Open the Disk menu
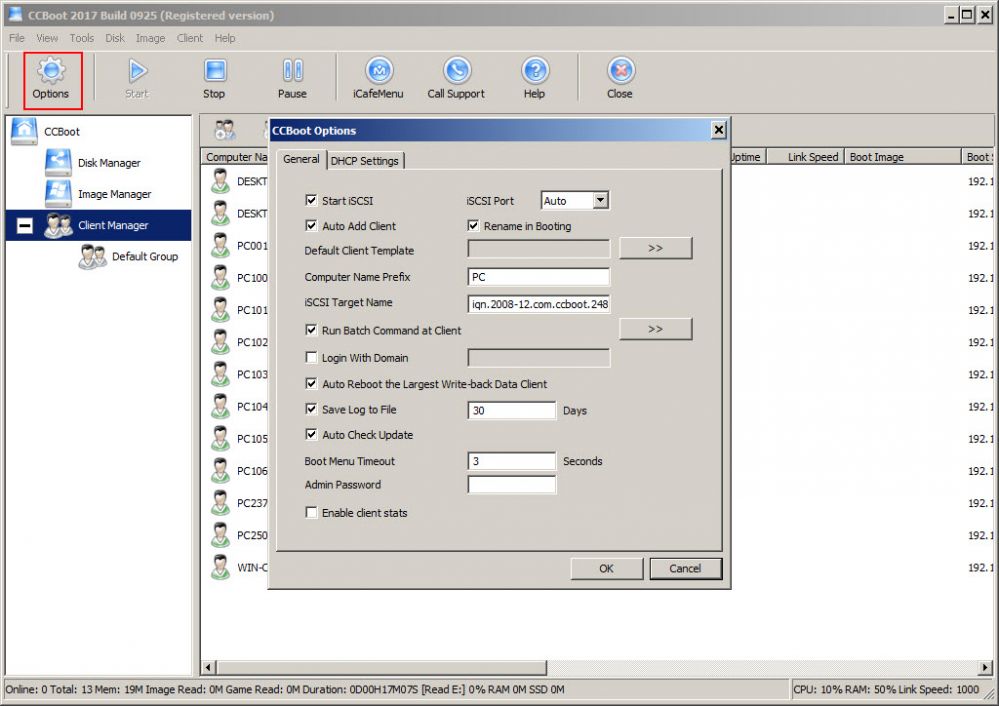This screenshot has height=706, width=999. click(115, 38)
